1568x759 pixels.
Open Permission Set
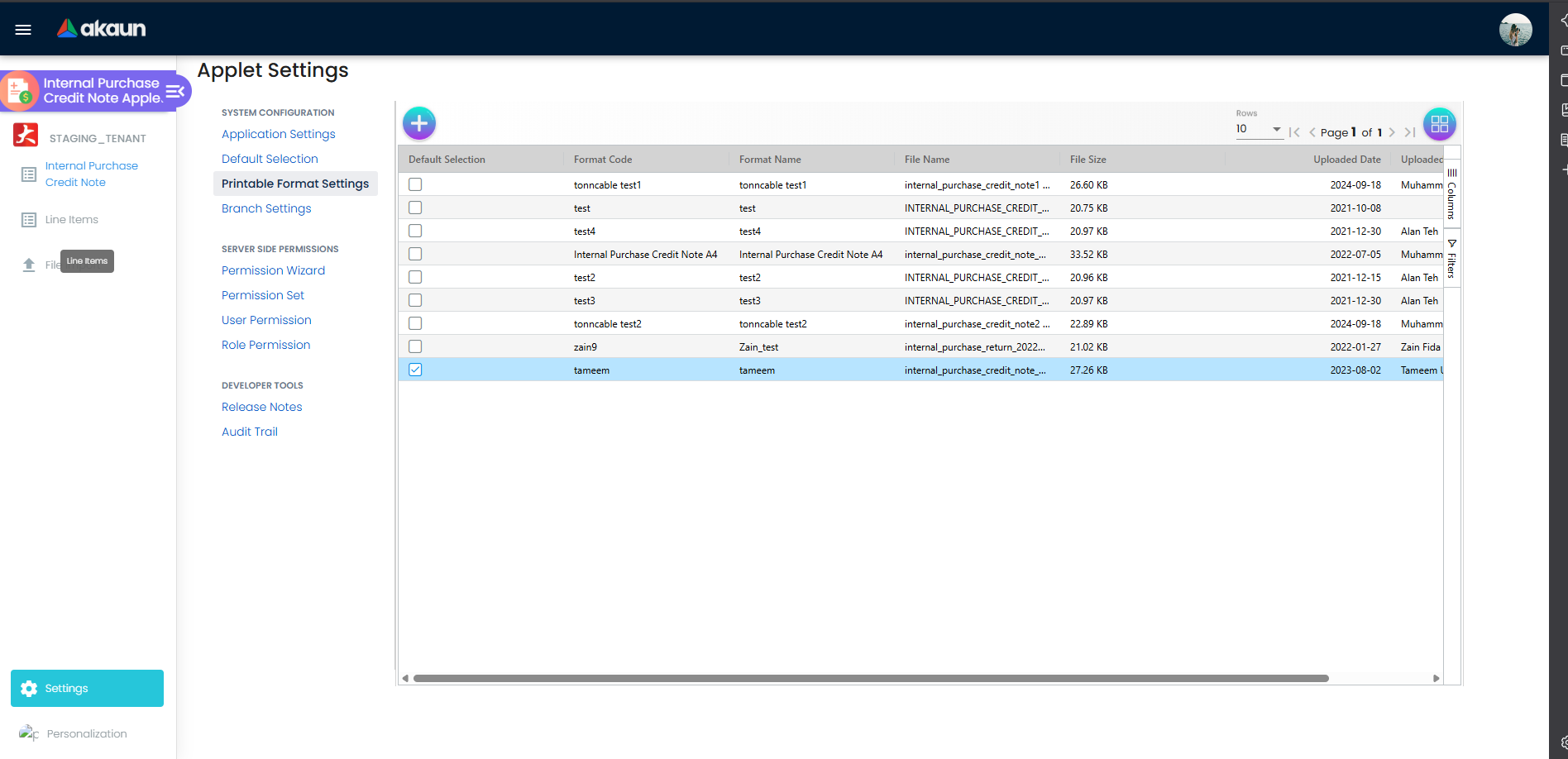point(263,295)
